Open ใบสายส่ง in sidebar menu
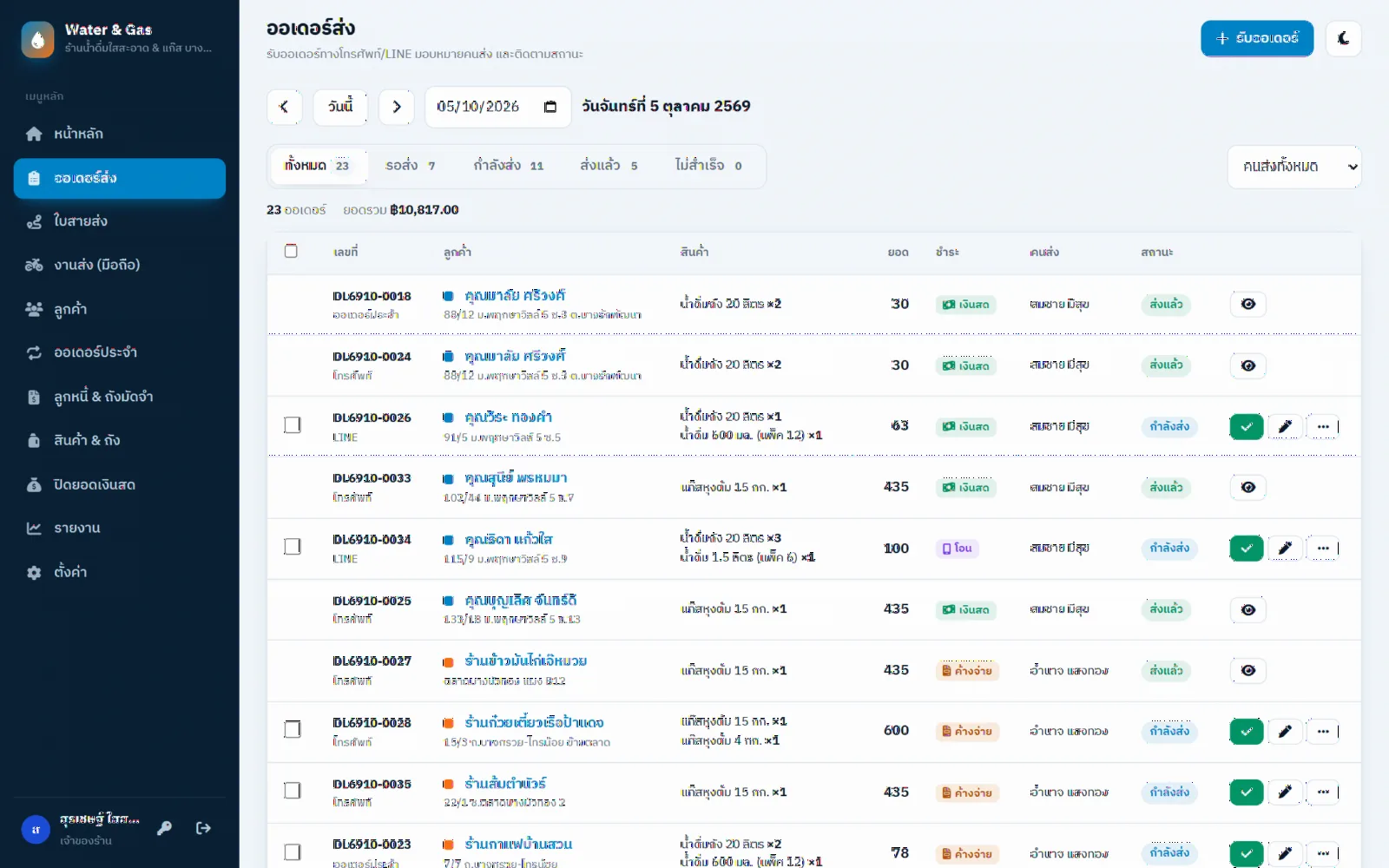The height and width of the screenshot is (868, 1389). click(x=120, y=221)
